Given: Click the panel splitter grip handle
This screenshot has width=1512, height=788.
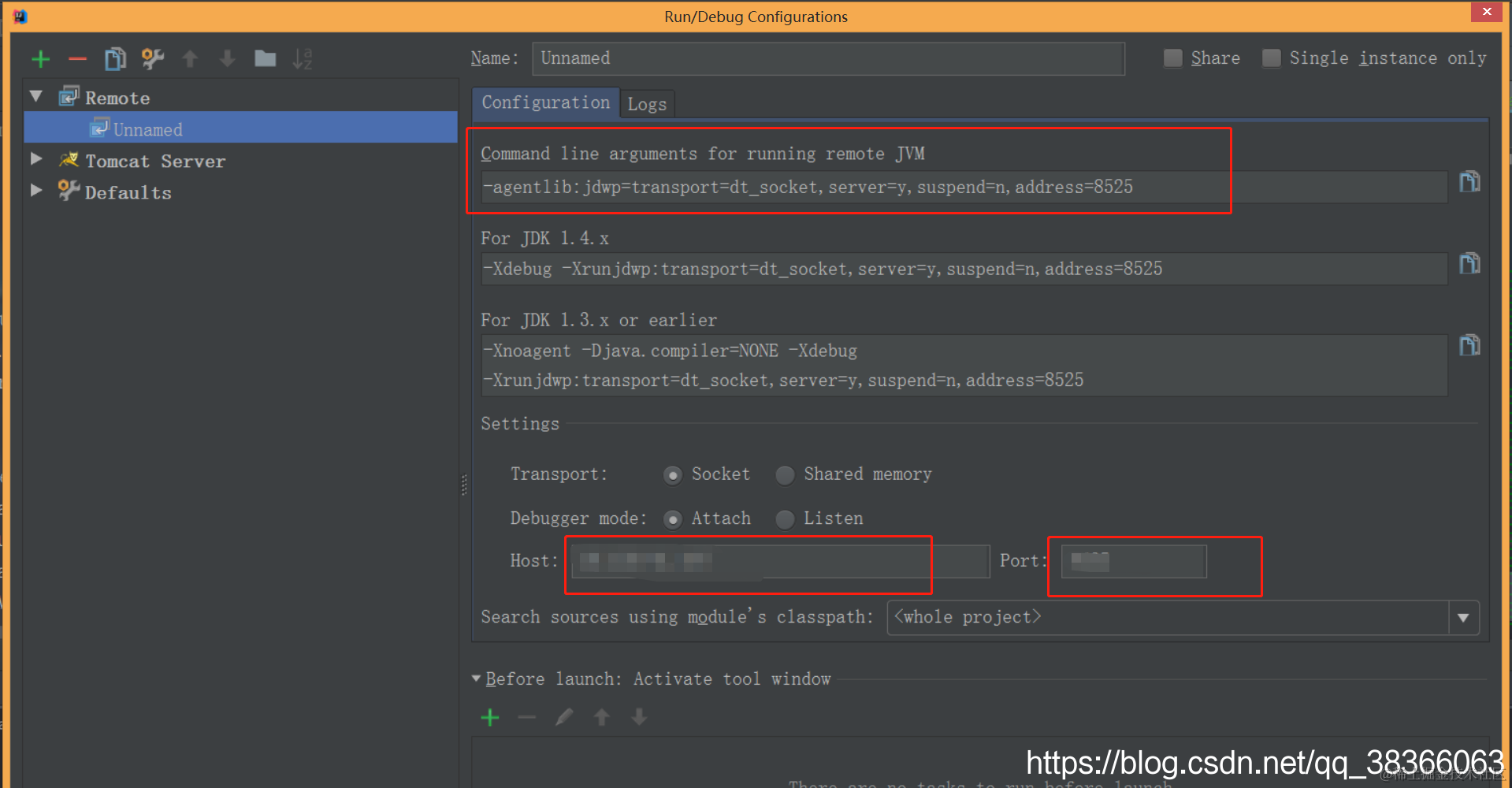Looking at the screenshot, I should point(464,485).
